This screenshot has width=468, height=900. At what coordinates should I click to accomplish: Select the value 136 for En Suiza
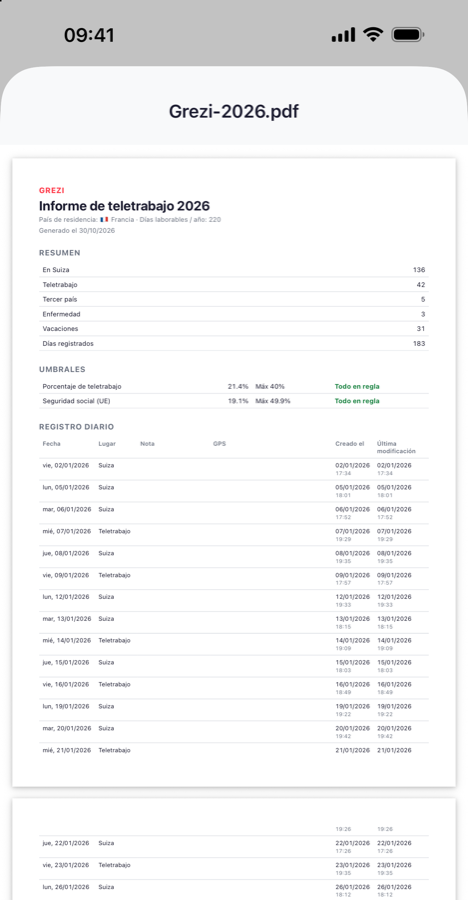[x=419, y=270]
